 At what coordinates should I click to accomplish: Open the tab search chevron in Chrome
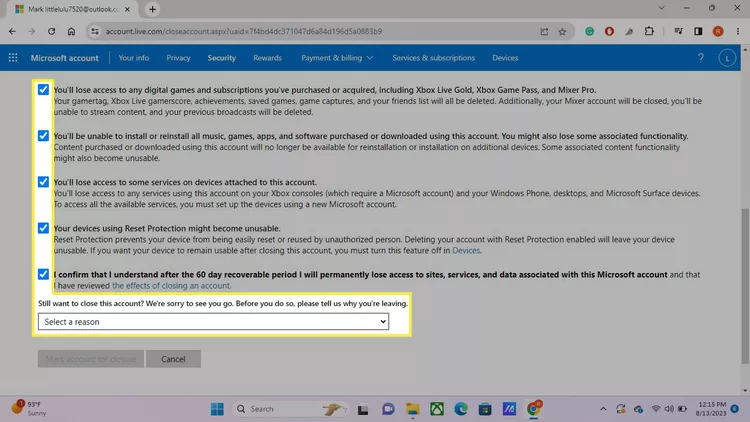(x=662, y=8)
